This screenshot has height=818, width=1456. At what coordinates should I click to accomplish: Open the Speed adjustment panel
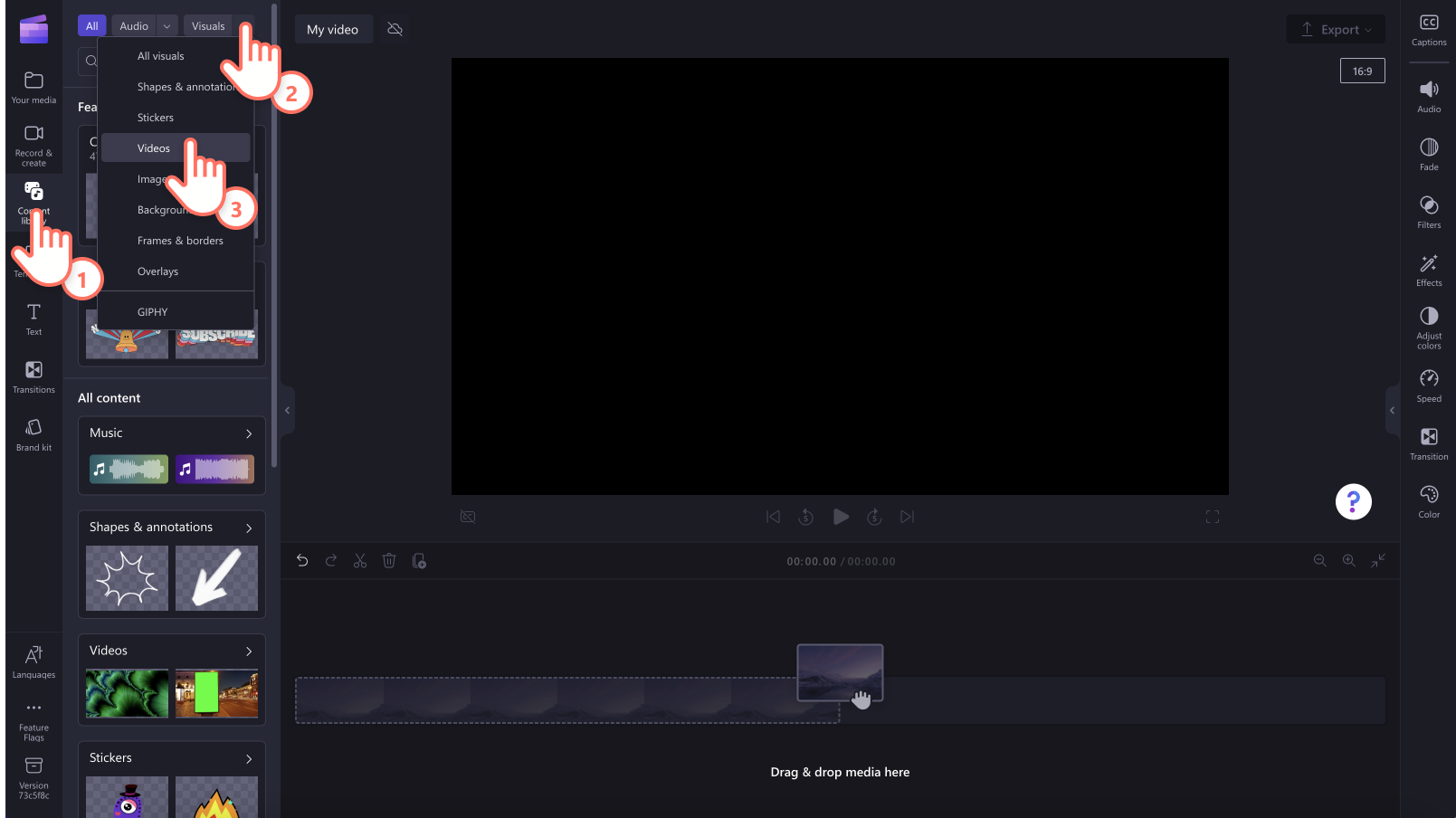point(1428,385)
